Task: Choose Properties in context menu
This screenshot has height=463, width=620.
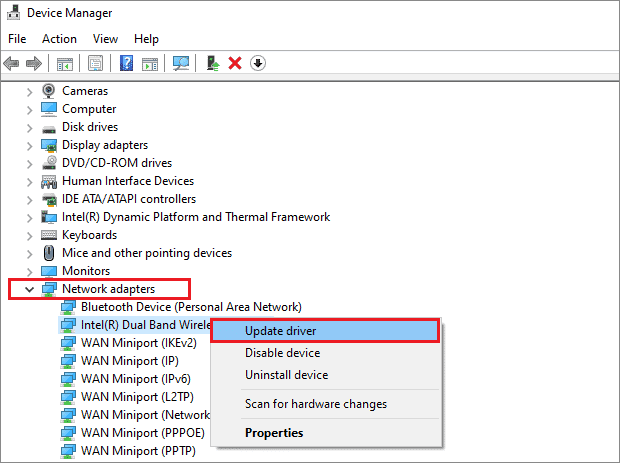Action: (325, 433)
